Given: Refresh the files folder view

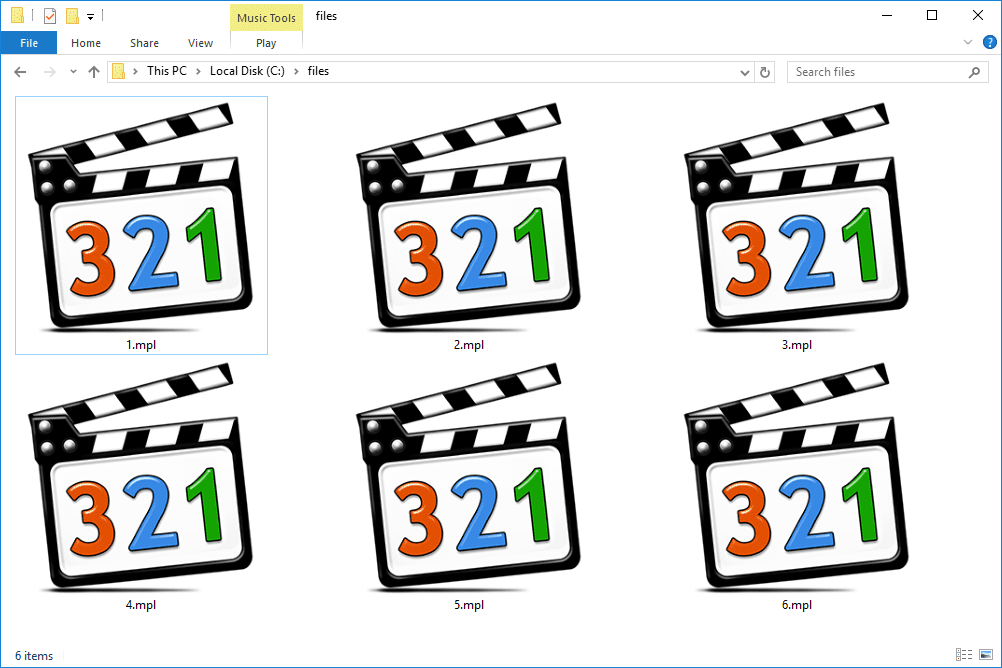Looking at the screenshot, I should click(765, 72).
